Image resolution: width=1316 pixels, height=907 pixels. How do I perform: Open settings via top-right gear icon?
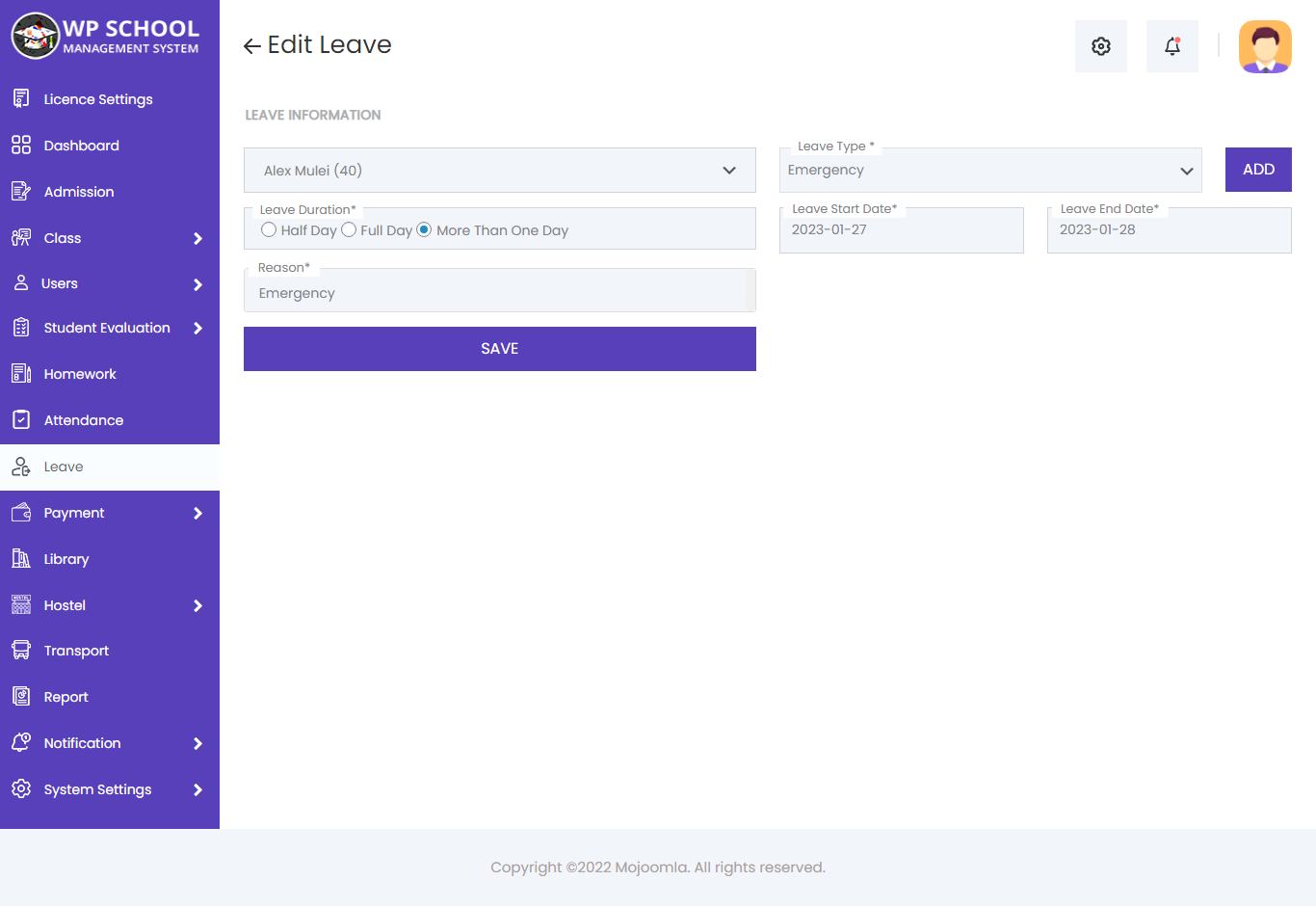coord(1101,46)
